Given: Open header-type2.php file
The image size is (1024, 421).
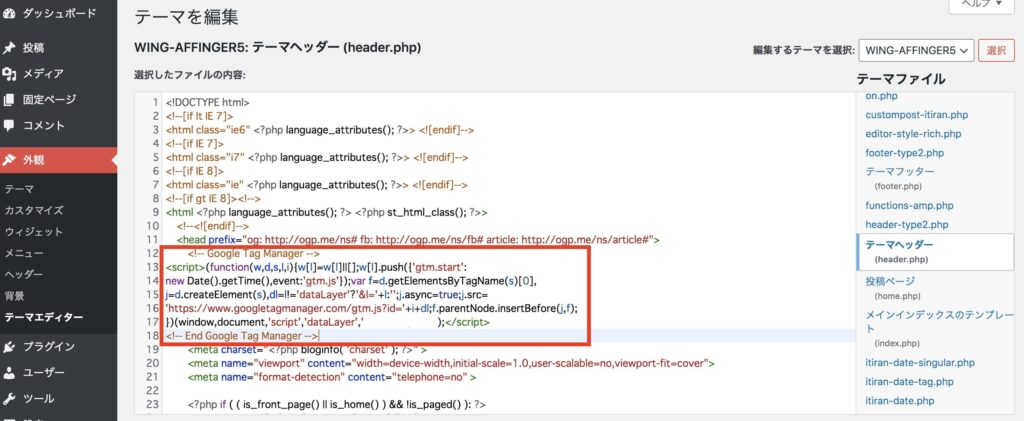Looking at the screenshot, I should 906,225.
